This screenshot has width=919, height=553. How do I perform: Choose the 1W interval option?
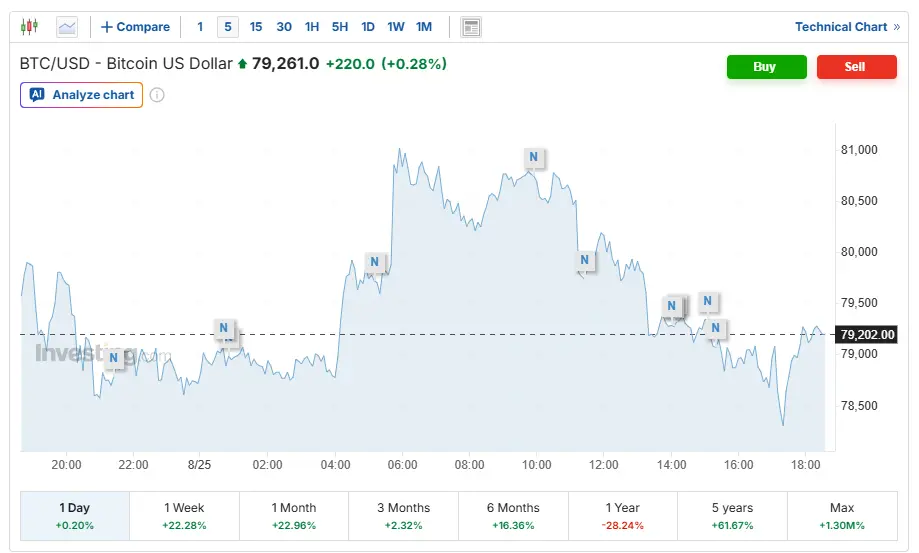[396, 27]
